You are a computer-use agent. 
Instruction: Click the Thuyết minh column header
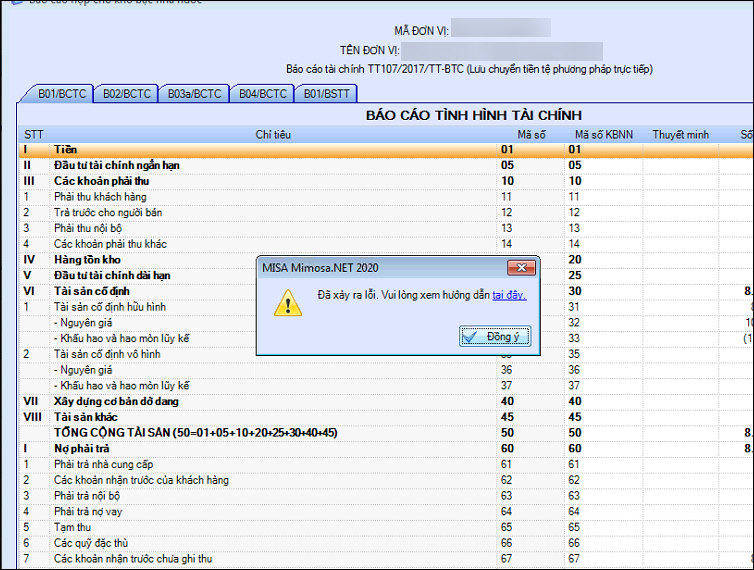[680, 134]
